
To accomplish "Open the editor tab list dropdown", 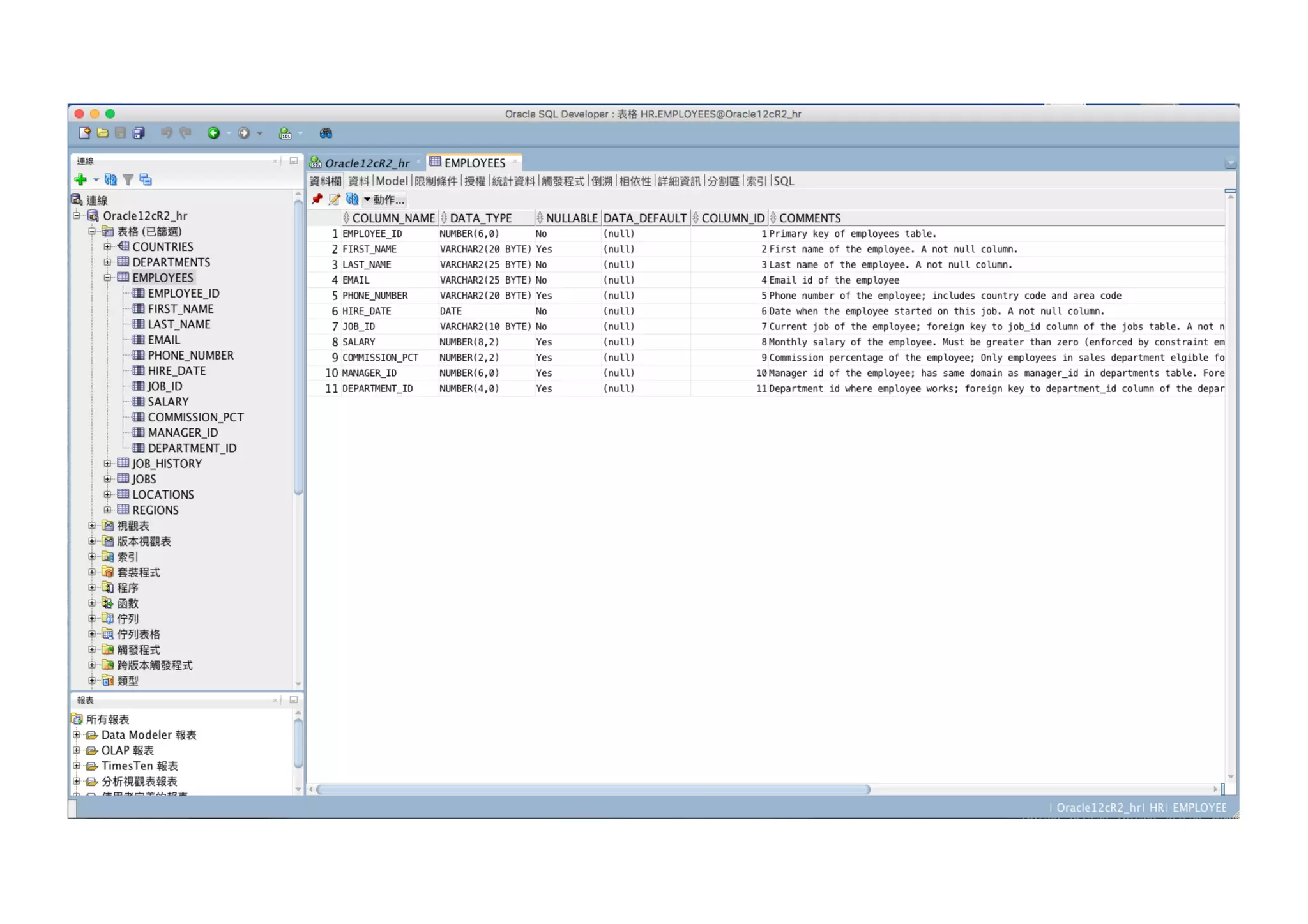I will (1230, 163).
